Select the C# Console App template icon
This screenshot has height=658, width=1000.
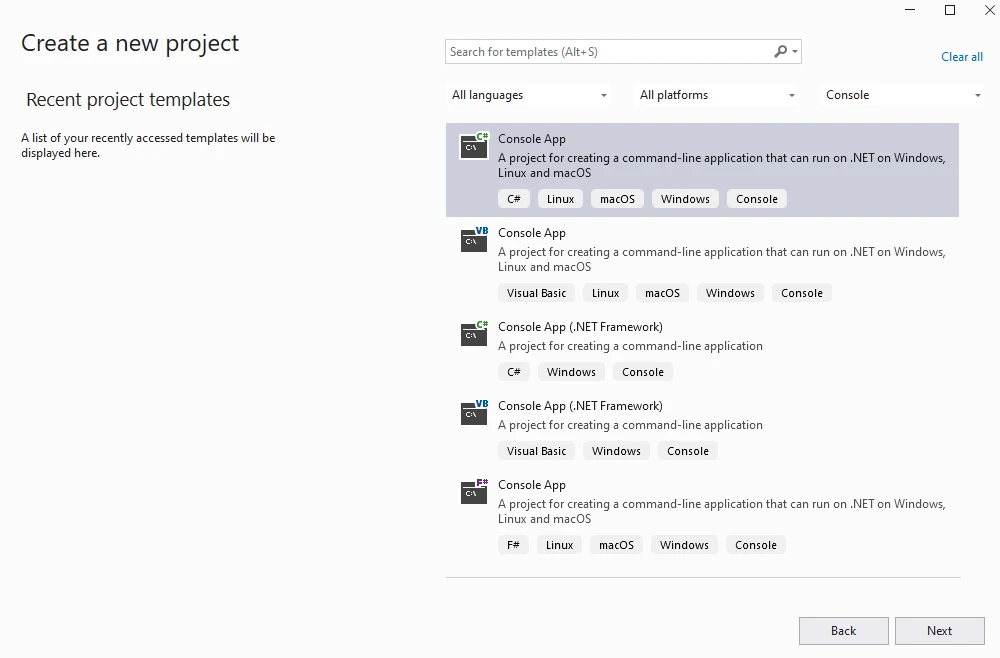[474, 146]
